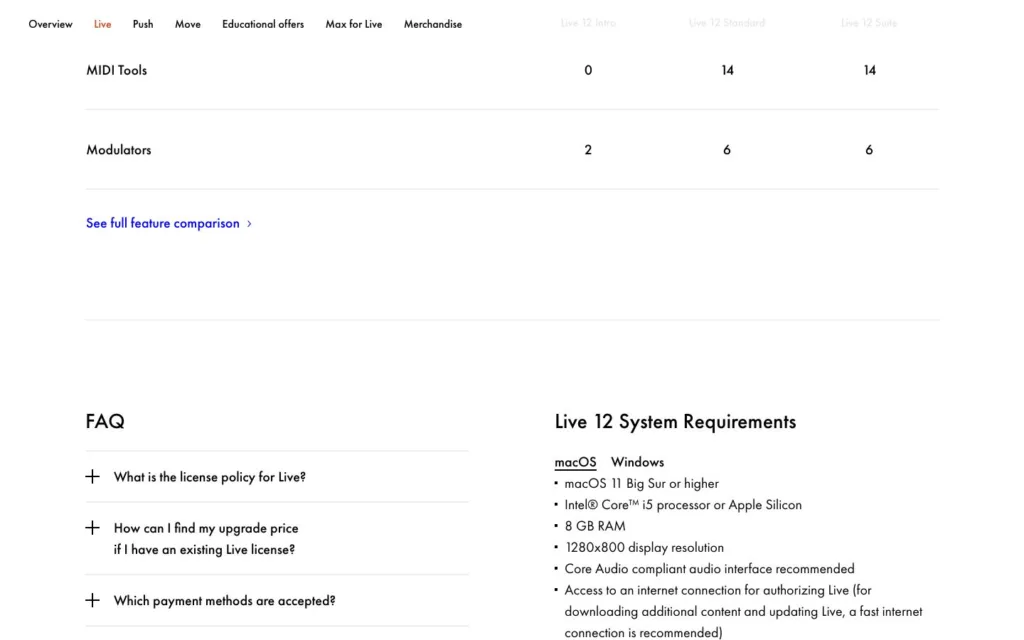This screenshot has height=640, width=1024.
Task: Click the MIDI Tools value 0 for Intro
Action: point(588,70)
